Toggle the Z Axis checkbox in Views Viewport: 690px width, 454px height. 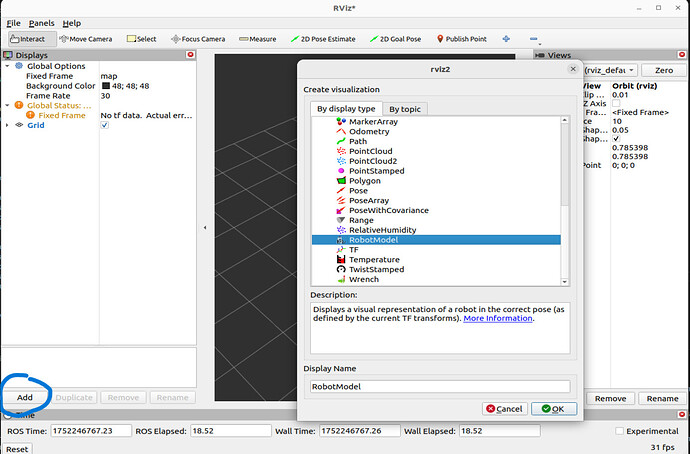pos(616,103)
